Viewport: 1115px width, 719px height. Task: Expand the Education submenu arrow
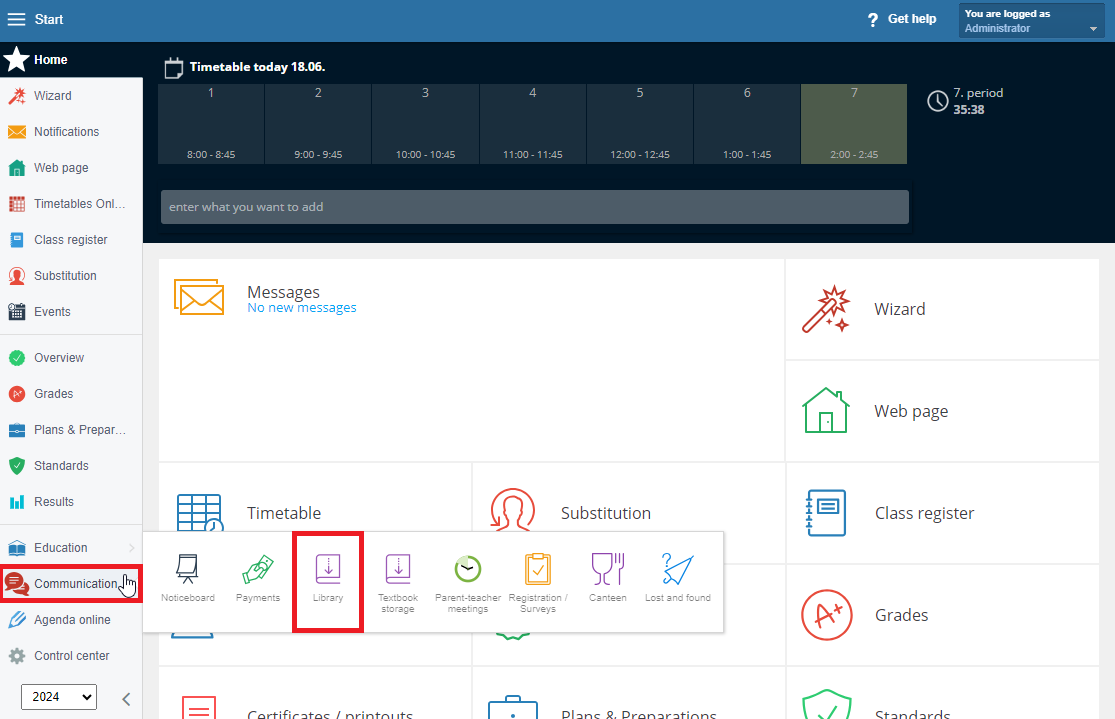pos(132,548)
